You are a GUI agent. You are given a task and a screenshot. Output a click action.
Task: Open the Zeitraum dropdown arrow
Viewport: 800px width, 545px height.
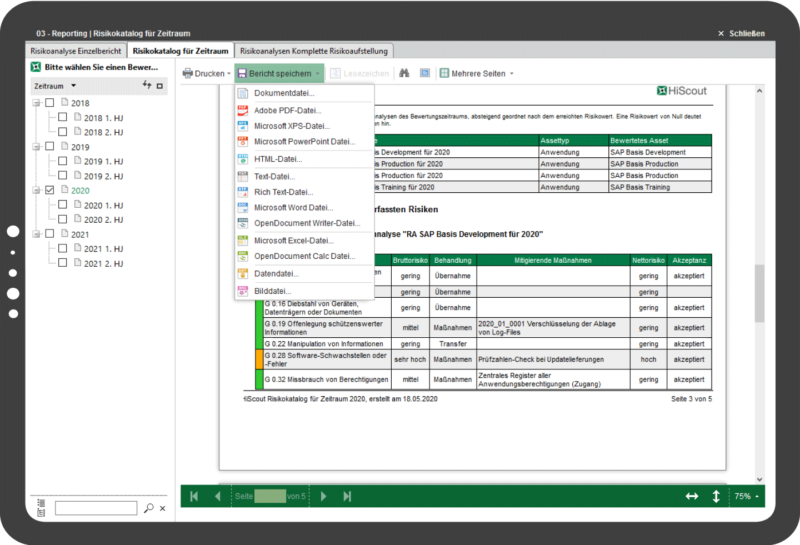pos(73,86)
